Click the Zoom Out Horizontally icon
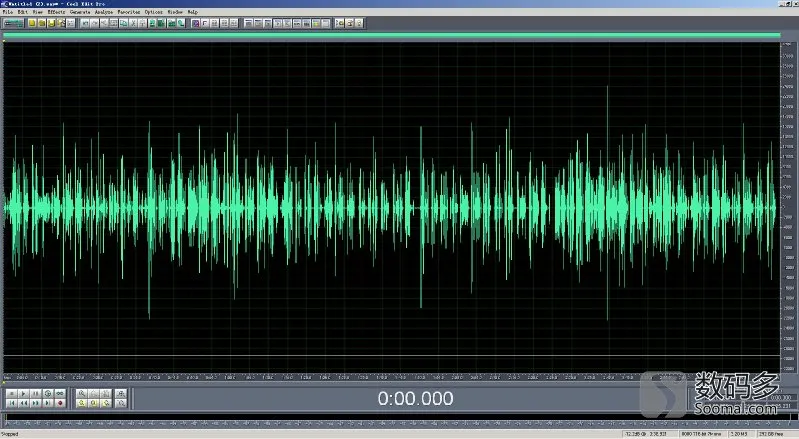Viewport: 799px width, 439px height. click(94, 394)
